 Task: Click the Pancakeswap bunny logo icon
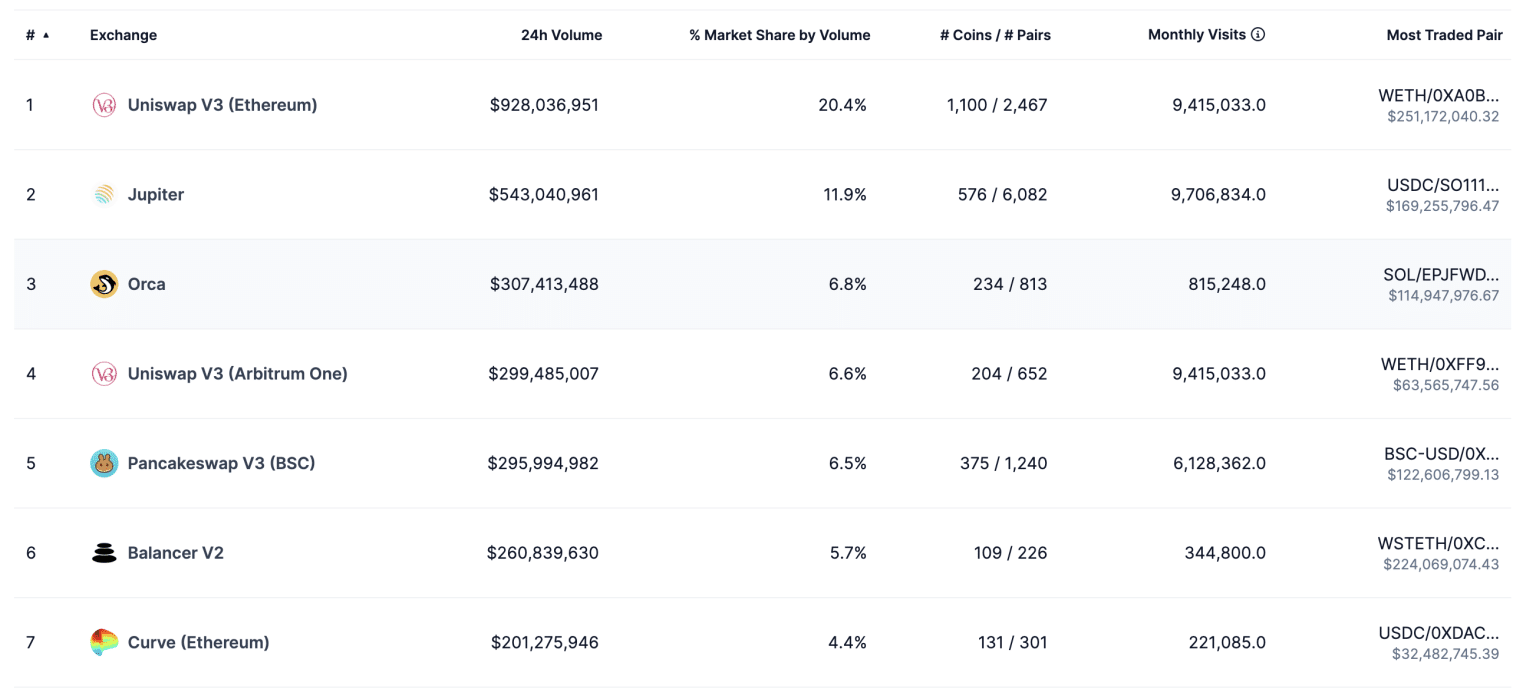(x=104, y=463)
